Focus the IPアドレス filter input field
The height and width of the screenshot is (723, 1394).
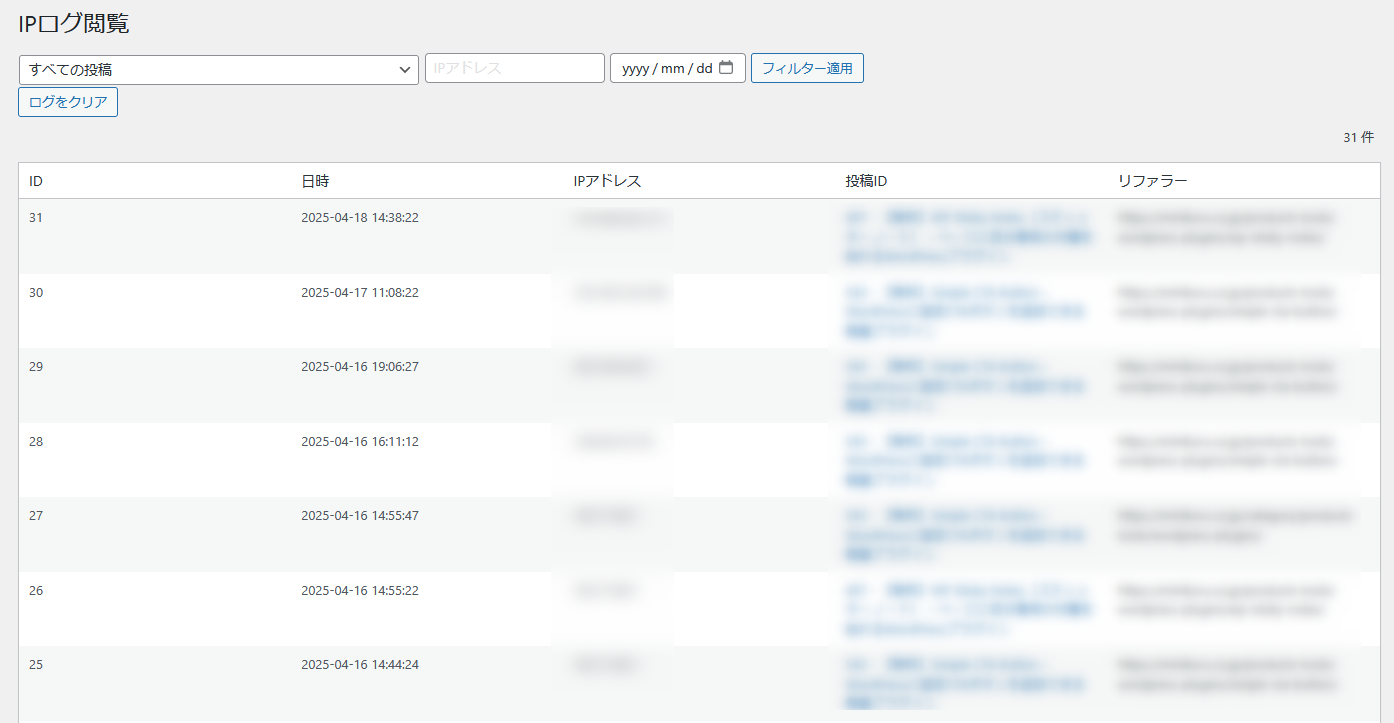[x=515, y=68]
